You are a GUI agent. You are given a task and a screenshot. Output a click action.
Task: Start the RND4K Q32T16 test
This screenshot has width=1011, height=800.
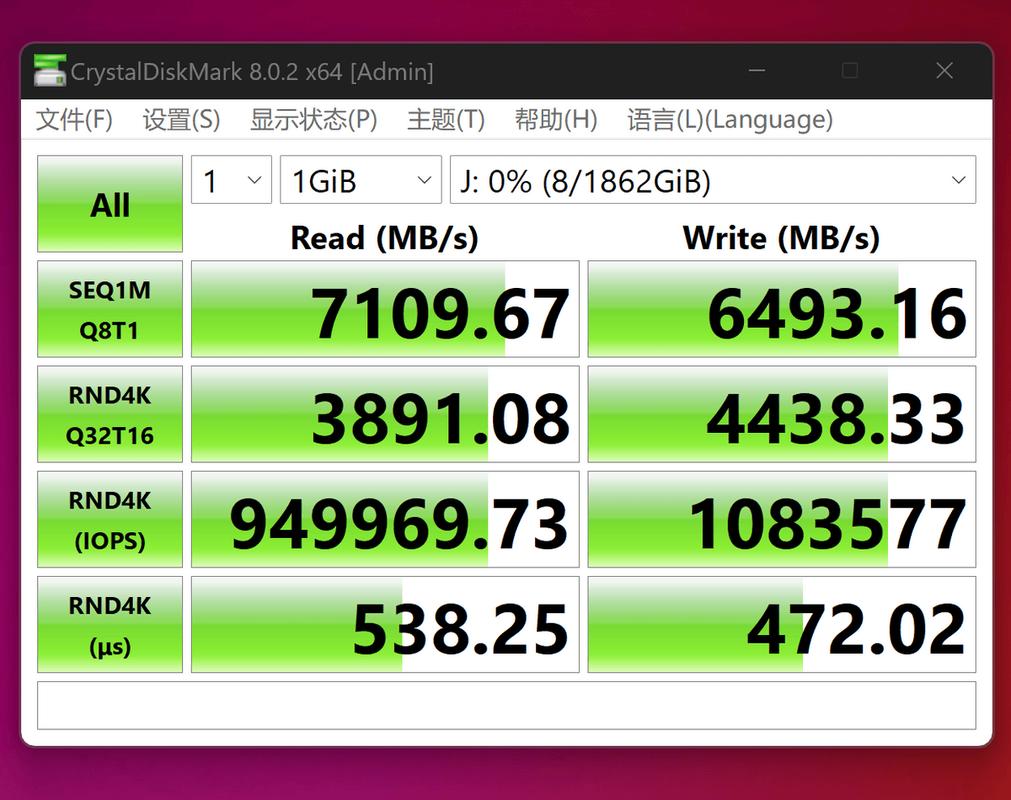click(110, 415)
